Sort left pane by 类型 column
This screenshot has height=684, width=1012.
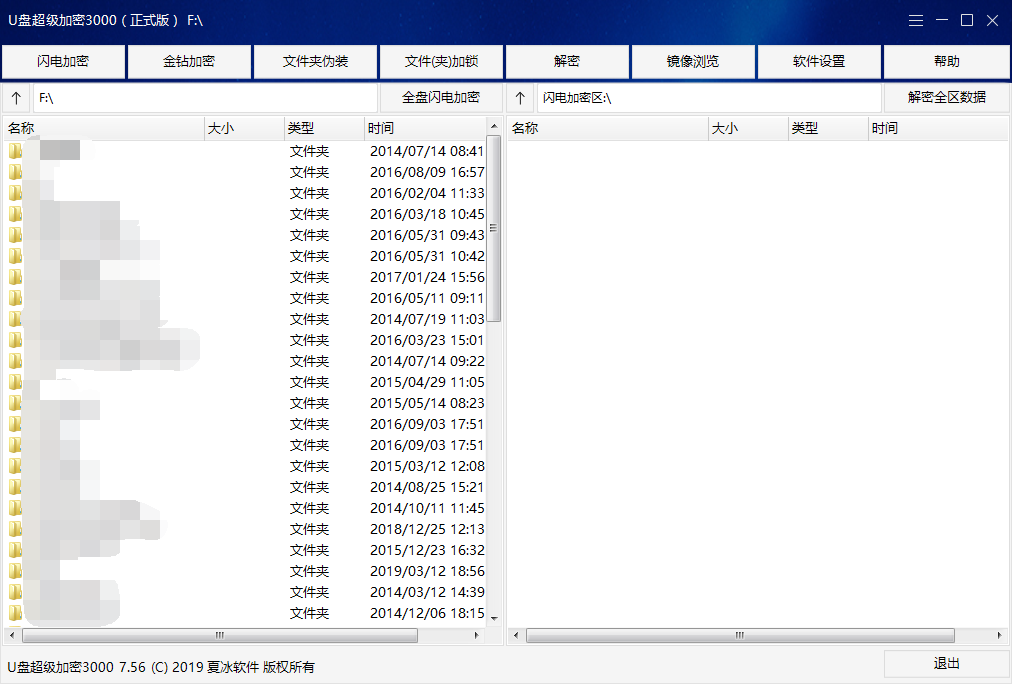[x=325, y=128]
